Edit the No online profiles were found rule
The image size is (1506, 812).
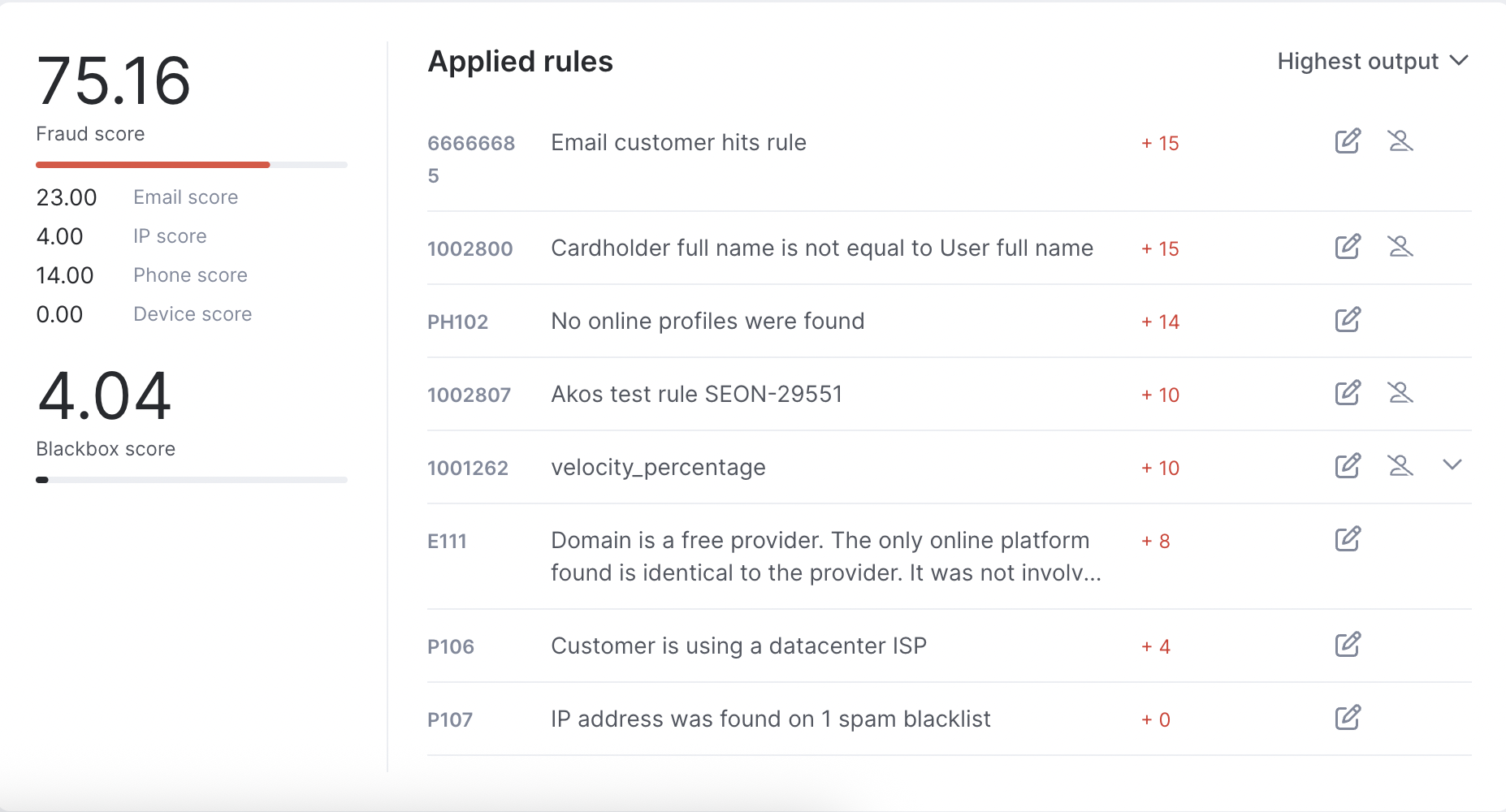click(1348, 320)
